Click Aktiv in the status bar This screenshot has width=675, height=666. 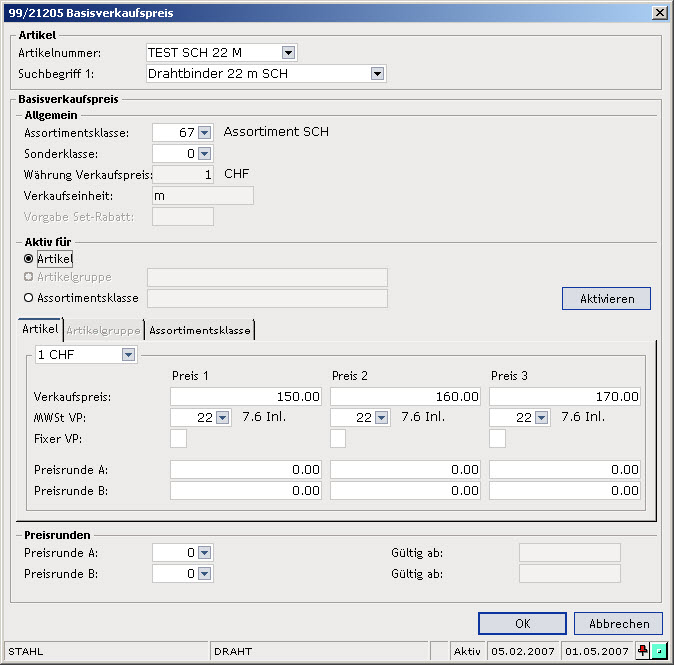[x=468, y=651]
